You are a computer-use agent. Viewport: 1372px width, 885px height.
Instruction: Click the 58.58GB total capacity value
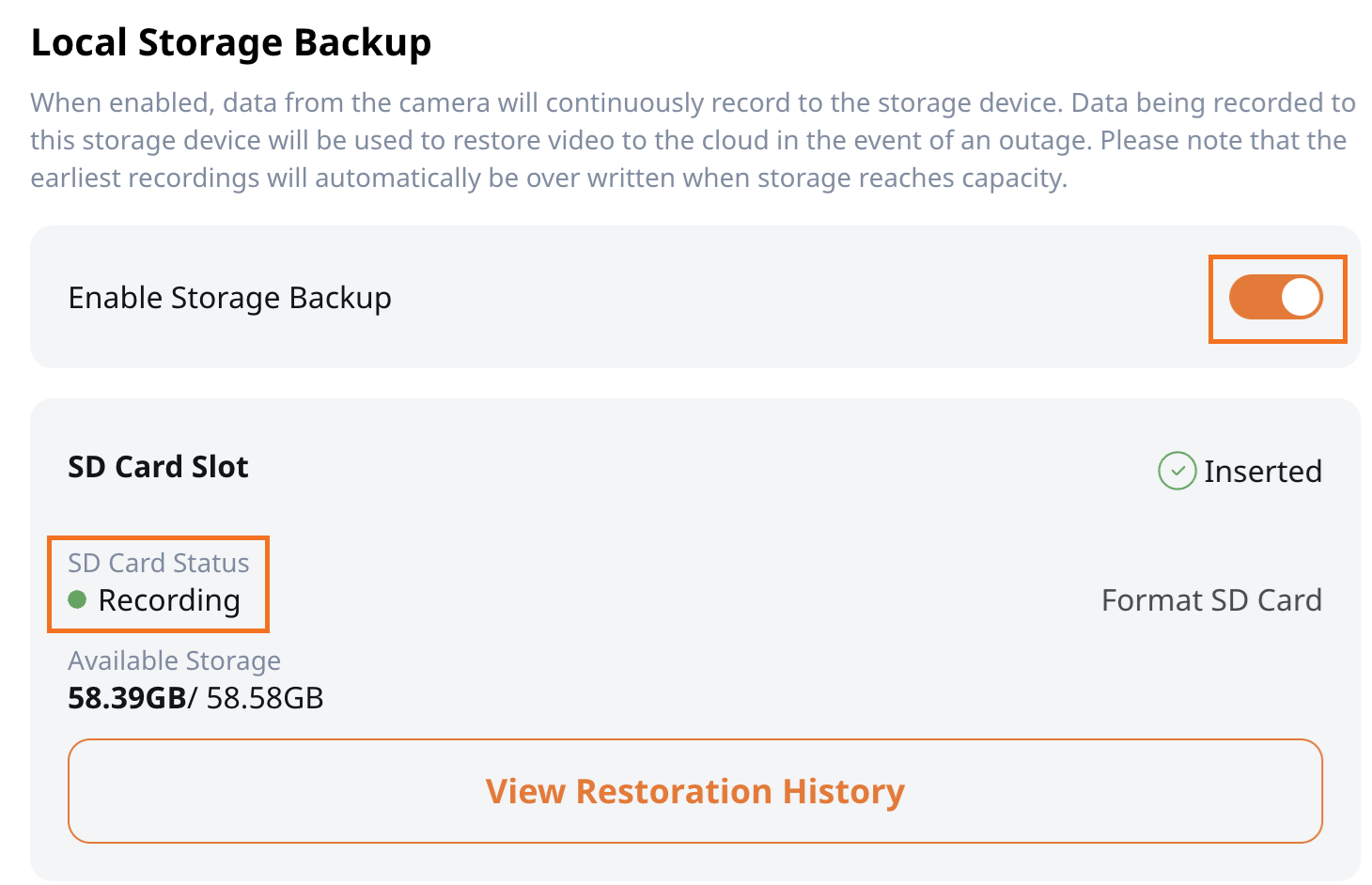[265, 698]
